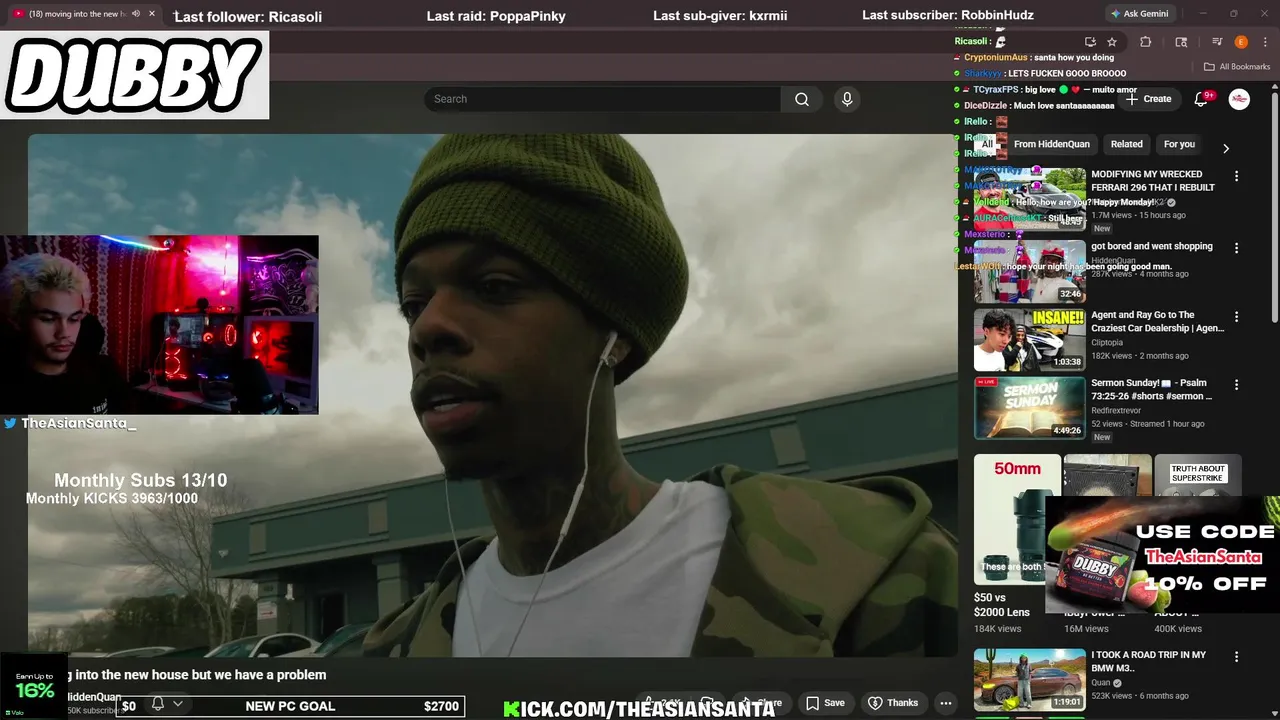Open more actions three dots under video
1280x720 pixels.
click(x=945, y=703)
